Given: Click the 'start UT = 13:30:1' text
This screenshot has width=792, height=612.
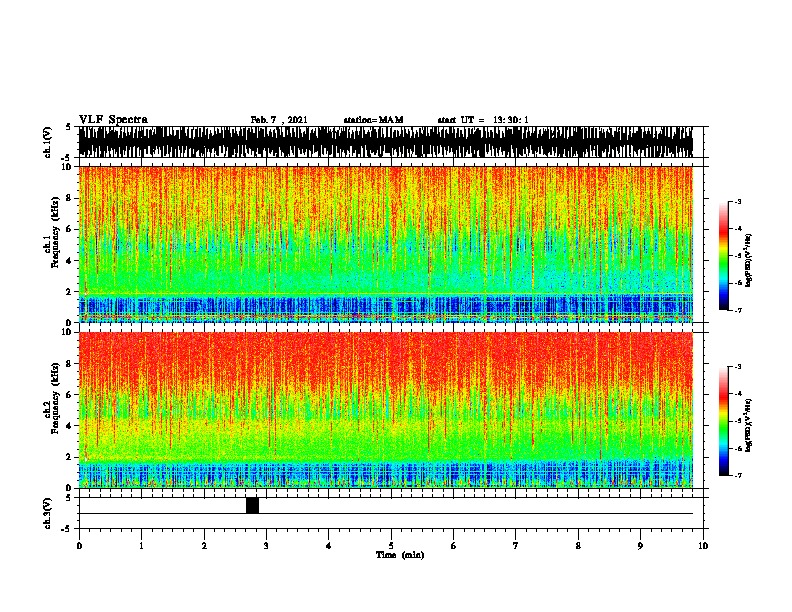Looking at the screenshot, I should coord(483,120).
